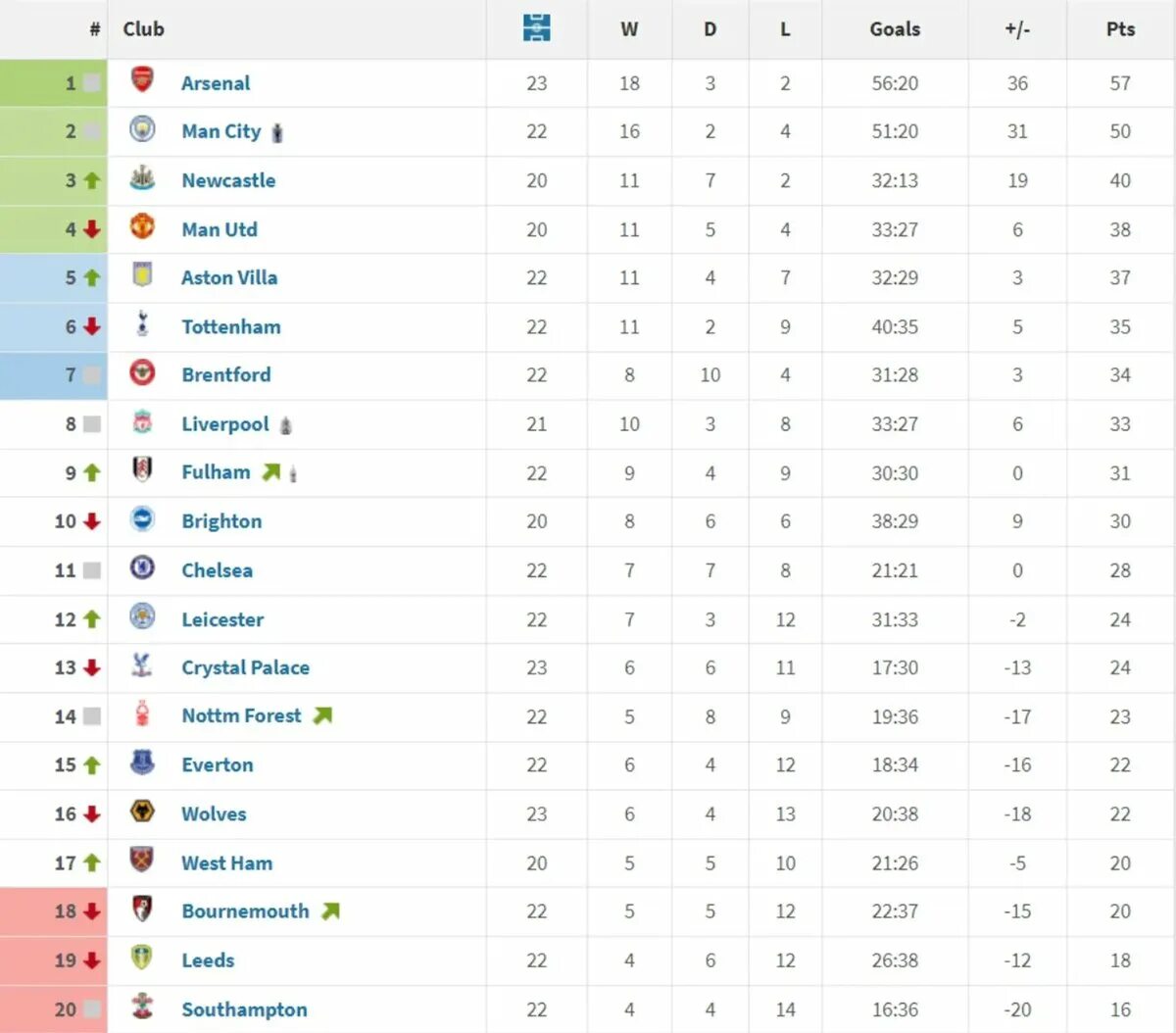Click the matches played pitch icon

pos(537,28)
